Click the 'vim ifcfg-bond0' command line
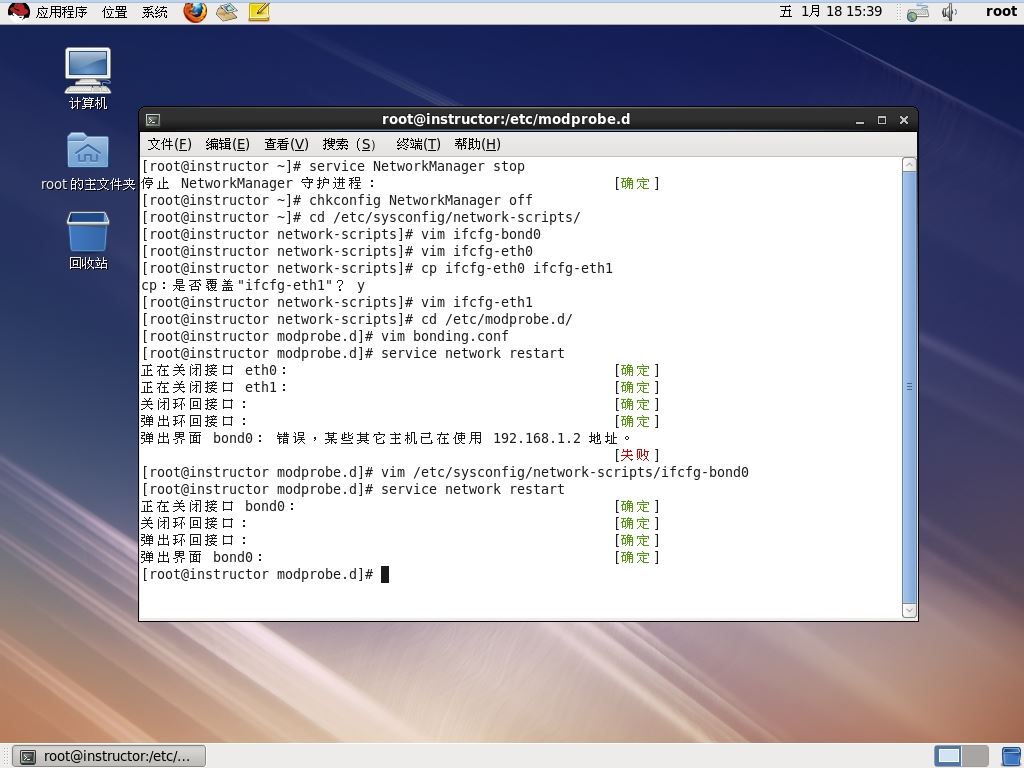 (x=341, y=234)
